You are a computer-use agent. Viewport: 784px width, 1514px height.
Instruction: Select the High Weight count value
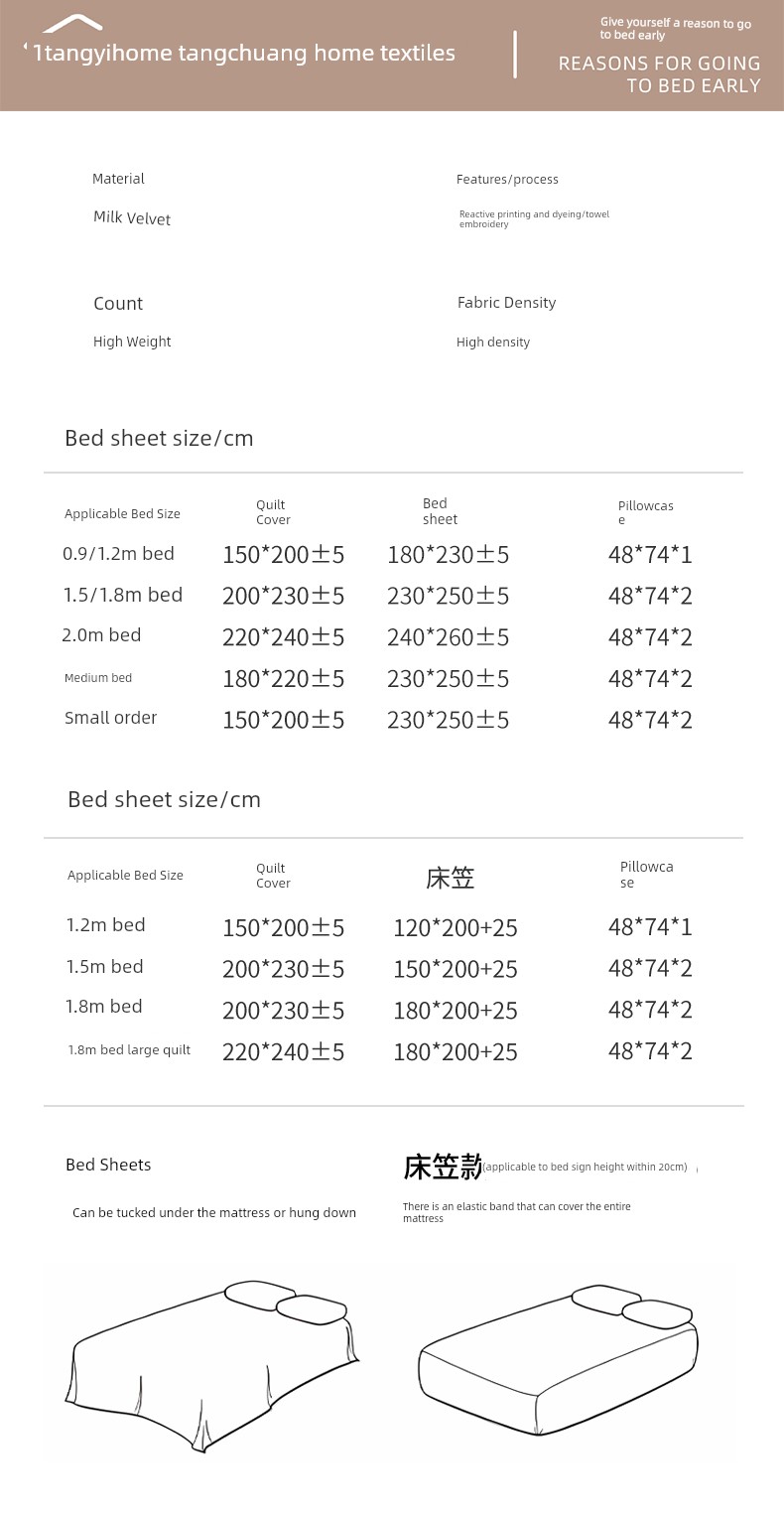132,342
